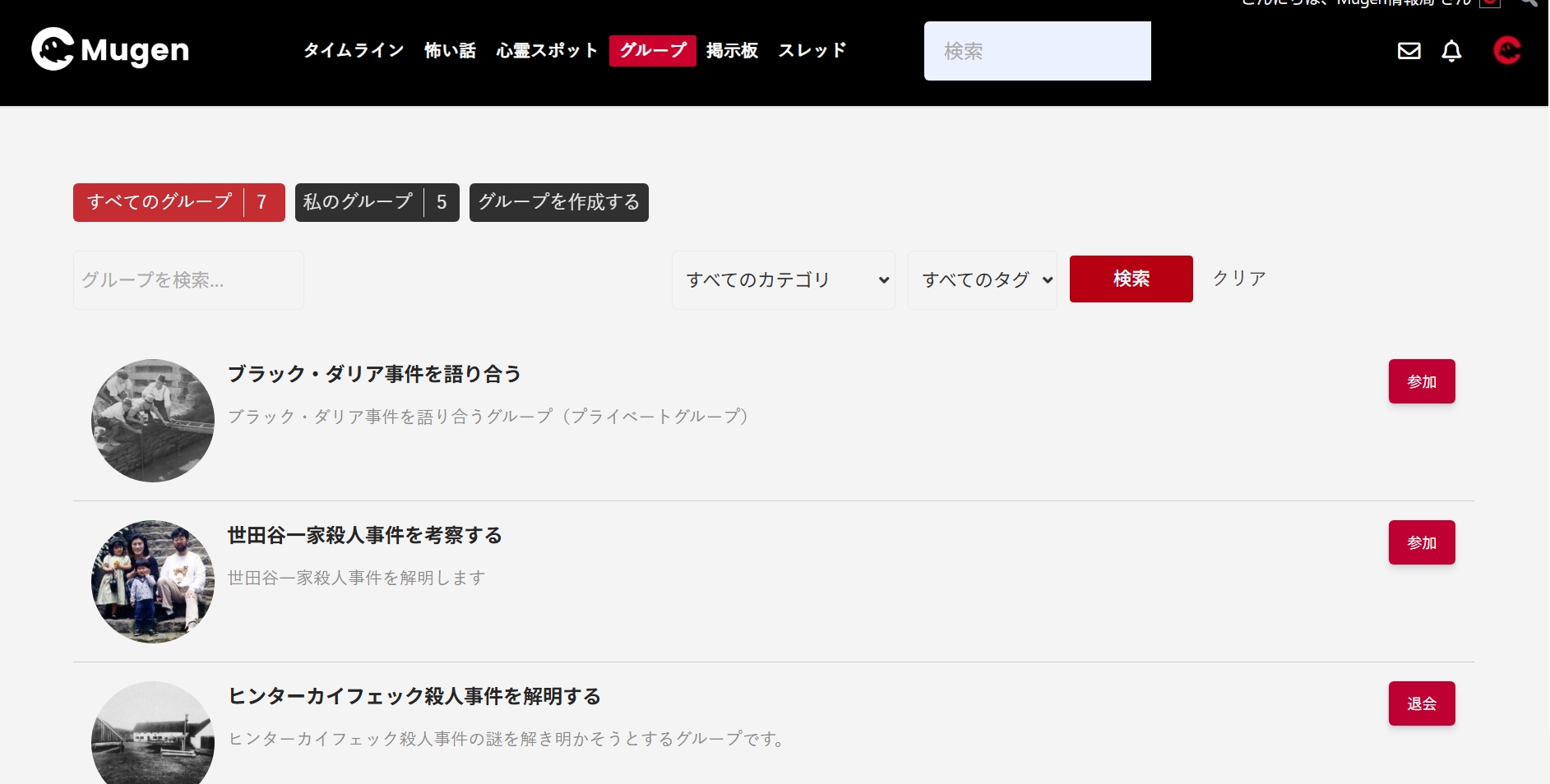Open 世田谷一家殺人事件 group family photo

pos(153,582)
